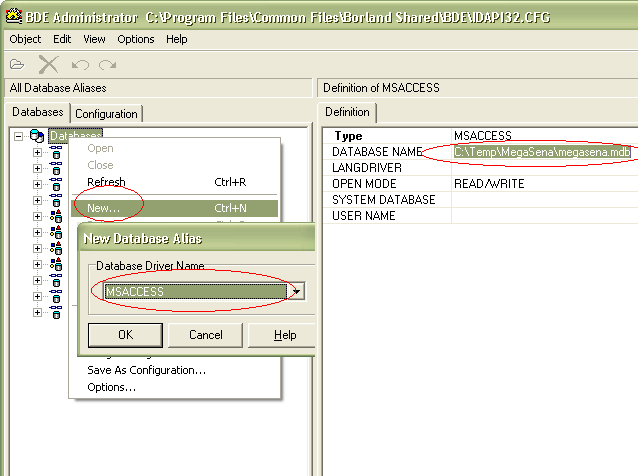Click Save As Configuration... menu entry
Screen dimensions: 638x476
[146, 370]
